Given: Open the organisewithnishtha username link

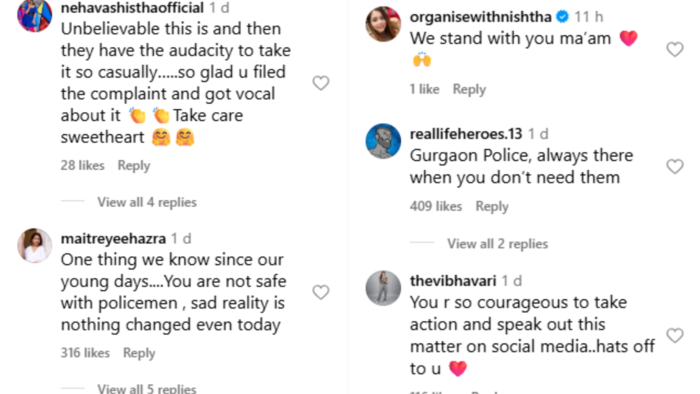Looking at the screenshot, I should tap(480, 17).
